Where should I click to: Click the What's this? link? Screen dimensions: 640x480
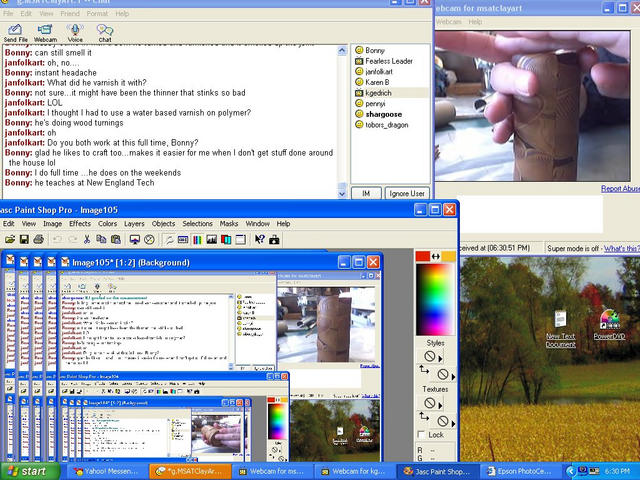click(x=622, y=248)
